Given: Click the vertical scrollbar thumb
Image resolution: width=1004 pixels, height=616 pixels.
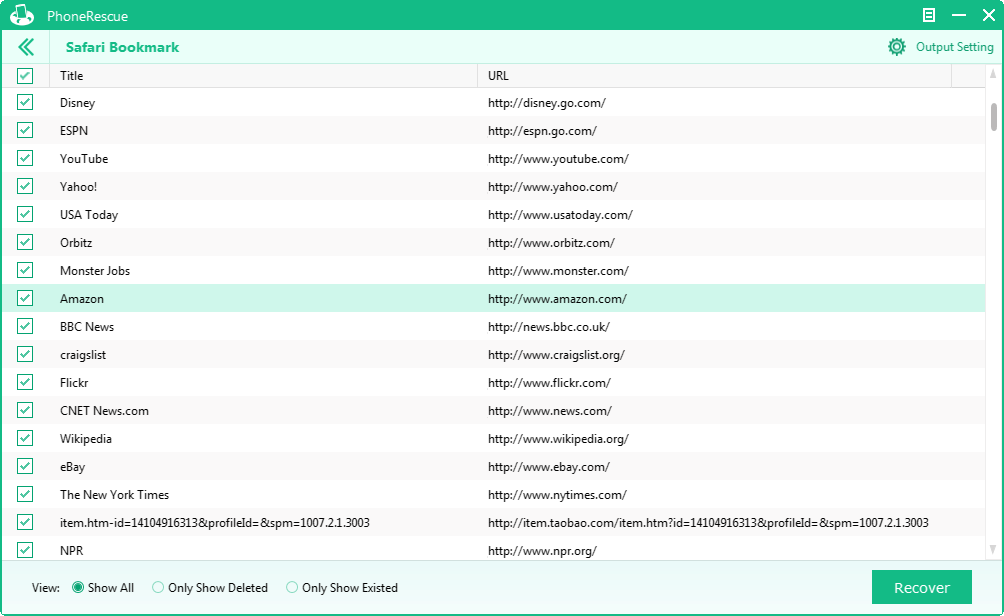Looking at the screenshot, I should (994, 117).
